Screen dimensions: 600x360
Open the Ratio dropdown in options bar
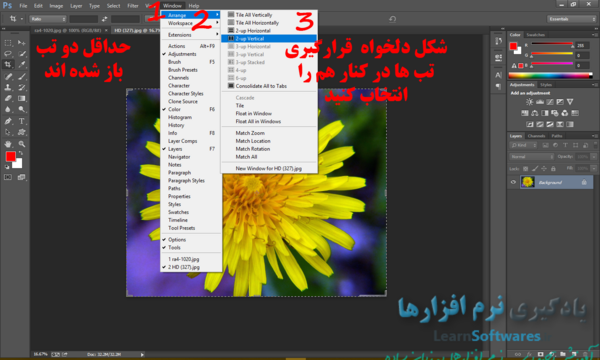[x=48, y=19]
